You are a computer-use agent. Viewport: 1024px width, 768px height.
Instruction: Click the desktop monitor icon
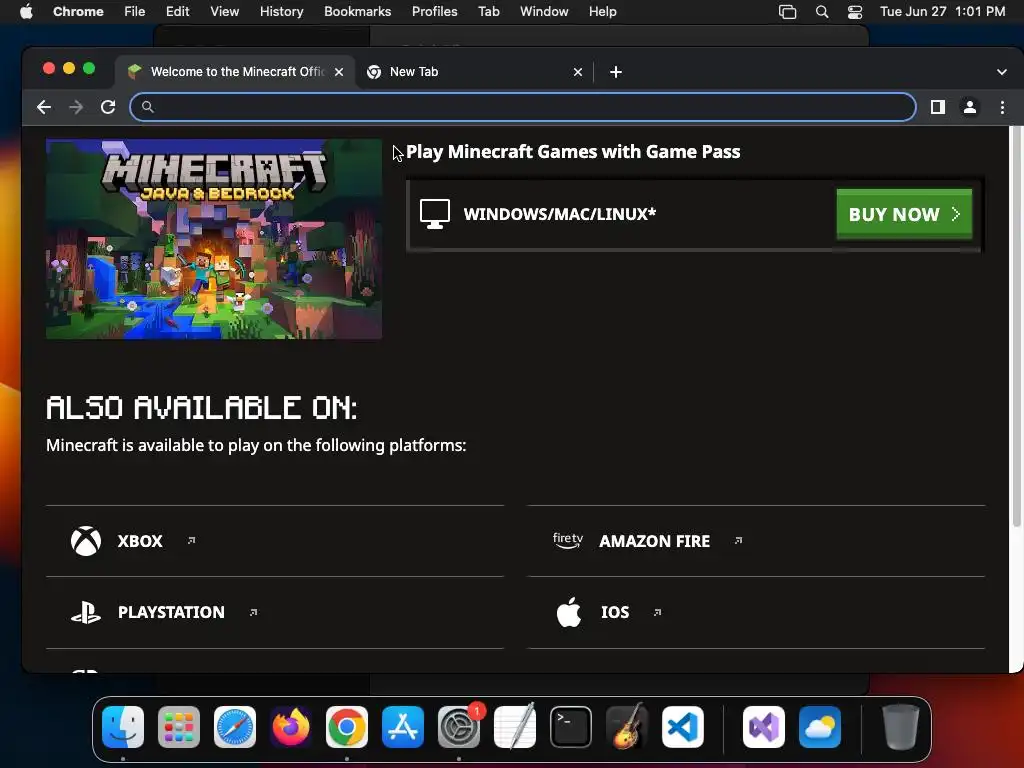click(x=435, y=214)
